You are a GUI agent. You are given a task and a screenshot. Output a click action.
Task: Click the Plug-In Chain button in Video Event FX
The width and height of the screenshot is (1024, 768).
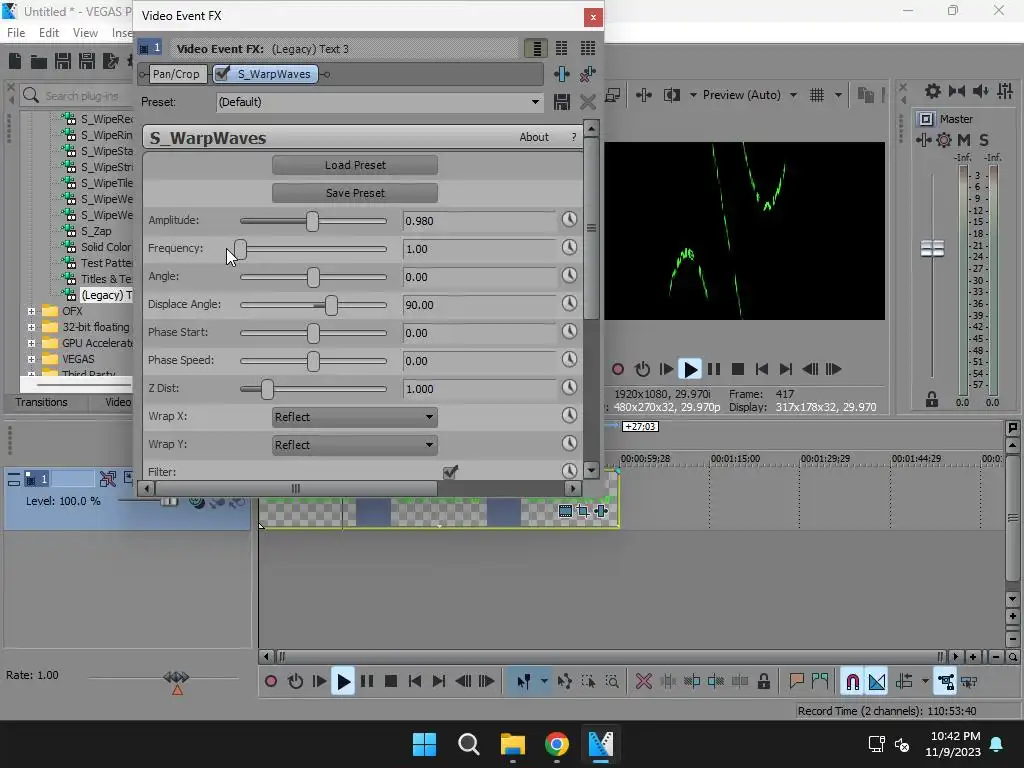point(562,74)
